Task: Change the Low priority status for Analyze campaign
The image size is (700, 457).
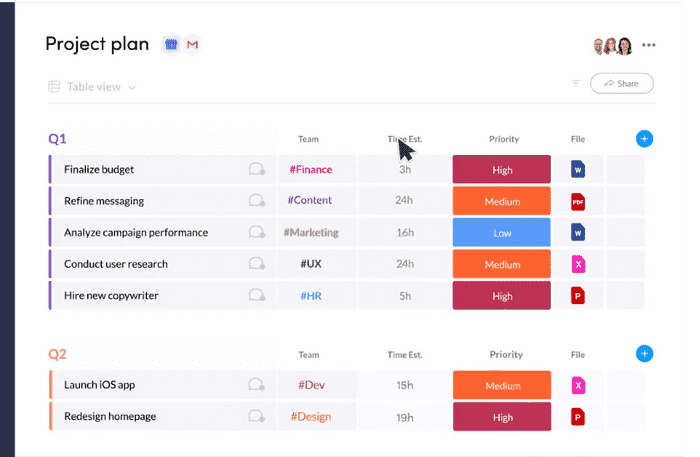Action: point(502,232)
